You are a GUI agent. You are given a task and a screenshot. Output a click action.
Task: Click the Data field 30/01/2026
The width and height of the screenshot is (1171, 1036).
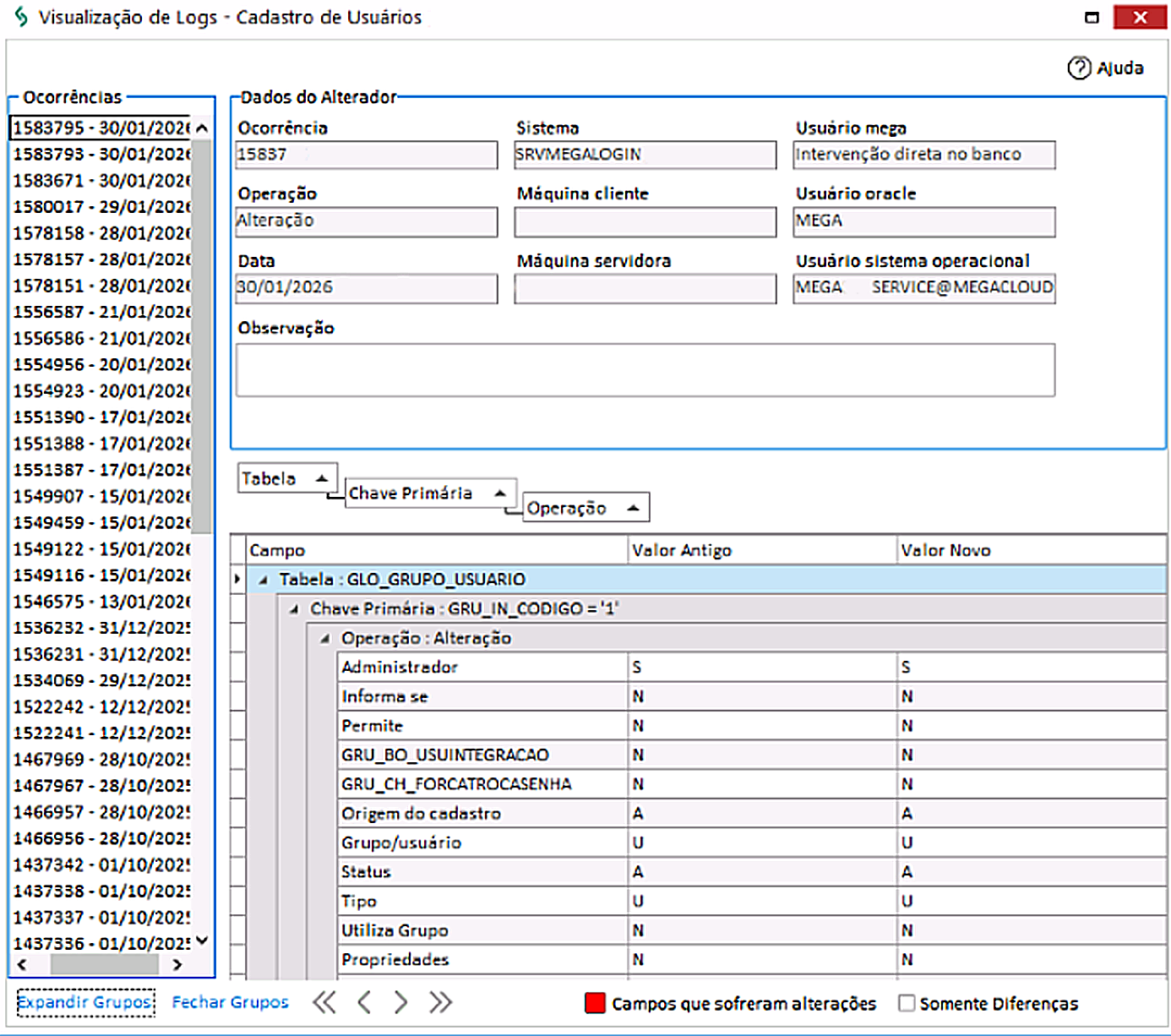[367, 288]
